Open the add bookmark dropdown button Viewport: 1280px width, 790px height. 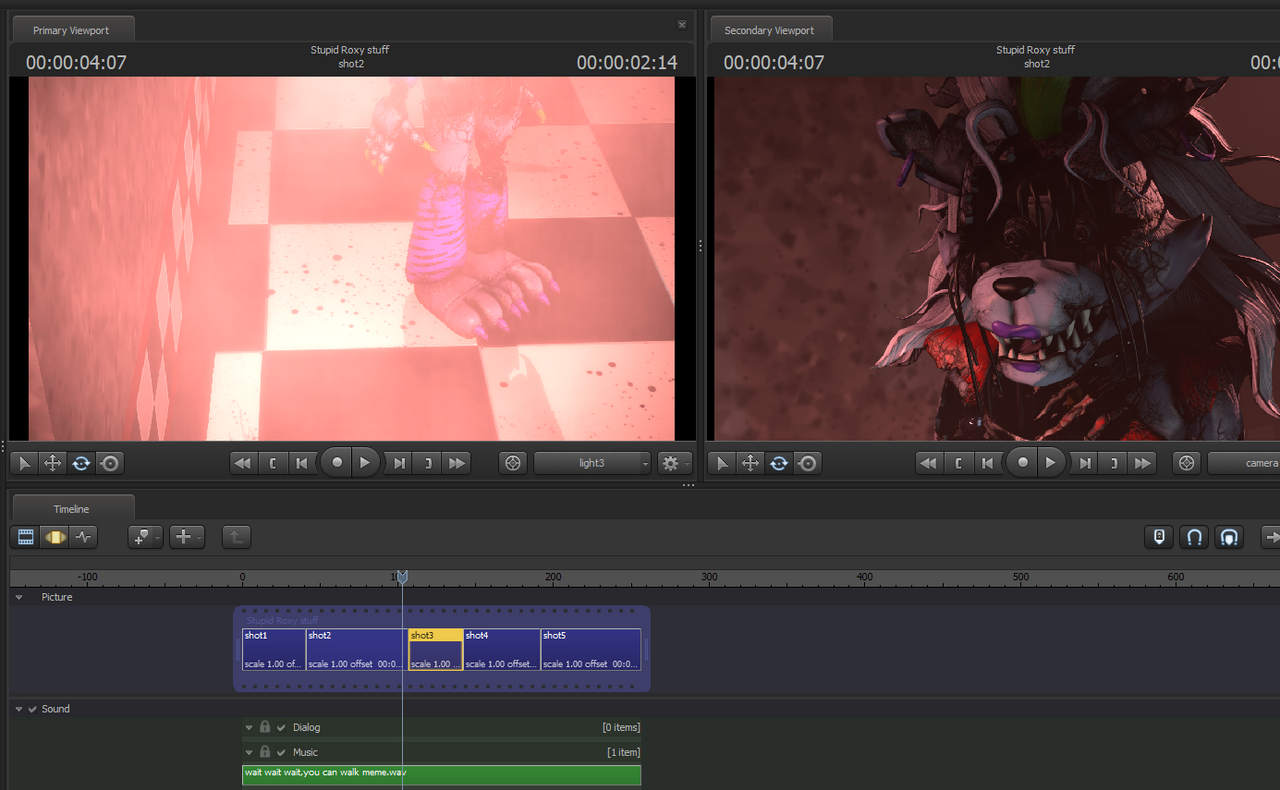pos(145,537)
